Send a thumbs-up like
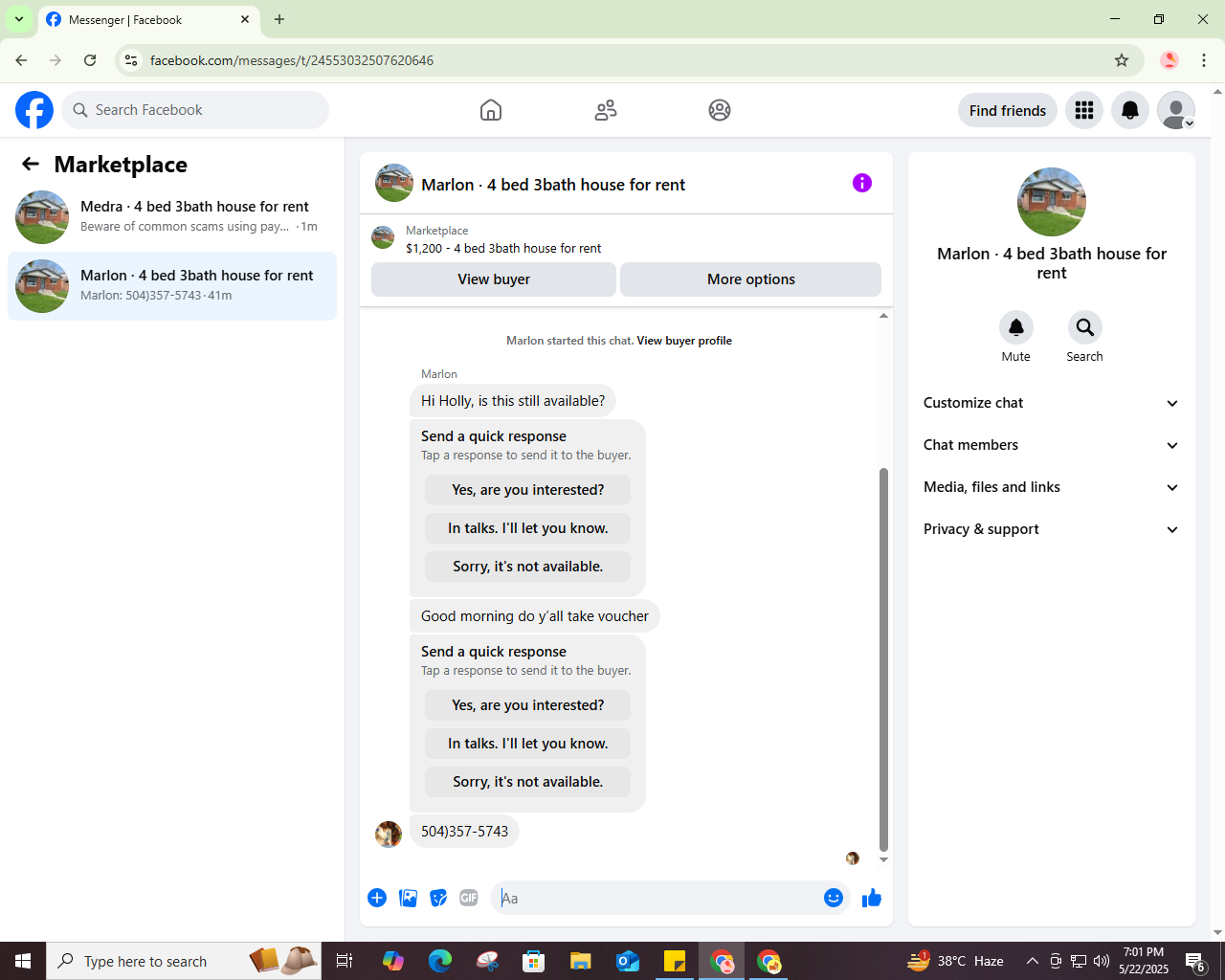 pyautogui.click(x=872, y=898)
